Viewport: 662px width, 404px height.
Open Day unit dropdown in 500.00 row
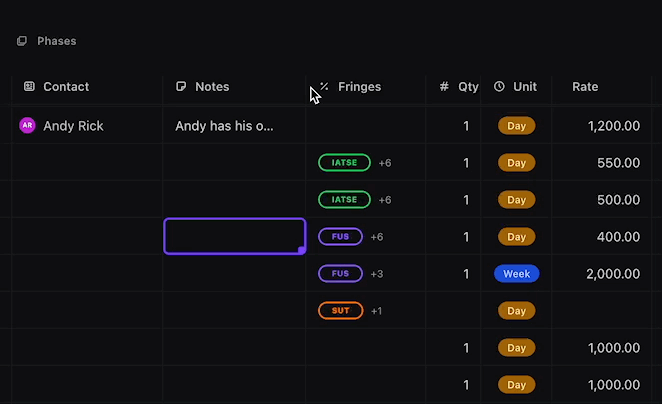pos(516,200)
